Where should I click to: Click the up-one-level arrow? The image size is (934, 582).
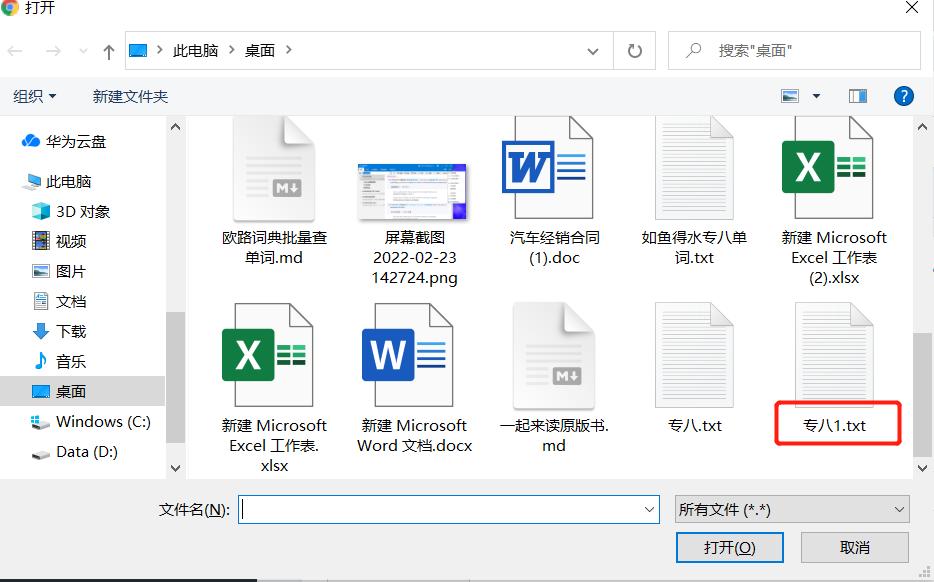click(108, 50)
